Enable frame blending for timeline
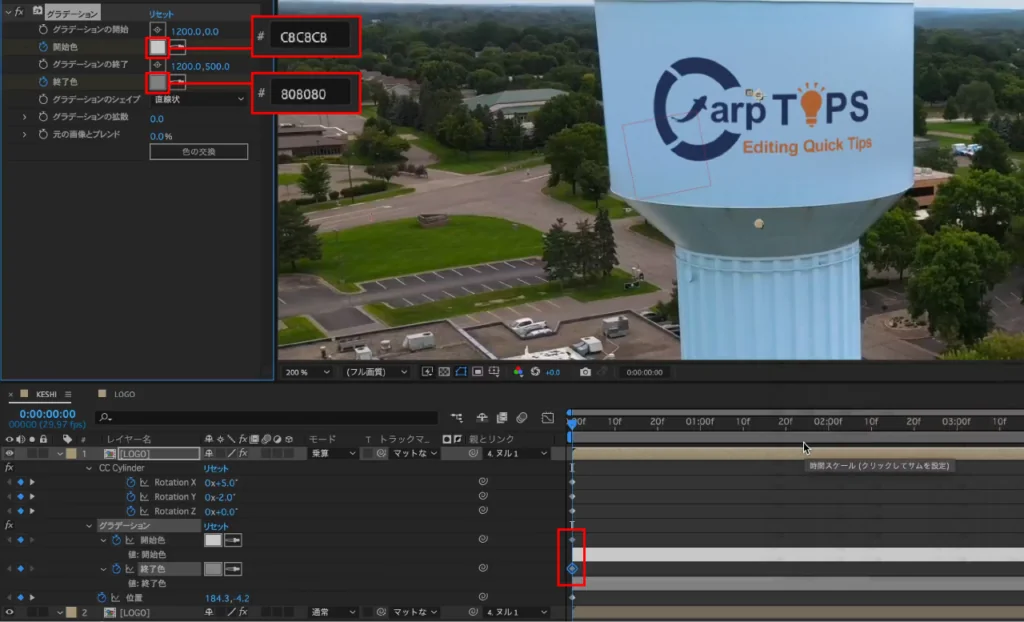 (502, 417)
